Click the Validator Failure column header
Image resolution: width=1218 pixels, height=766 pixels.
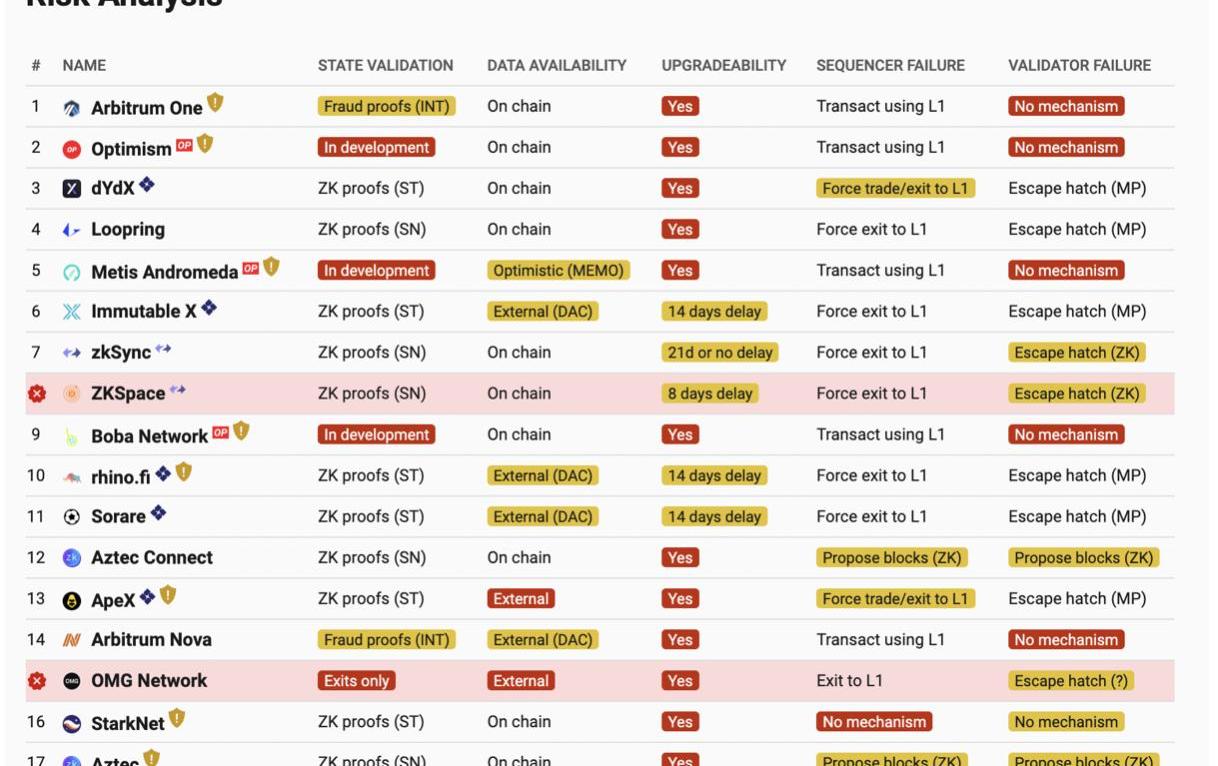coord(1079,65)
